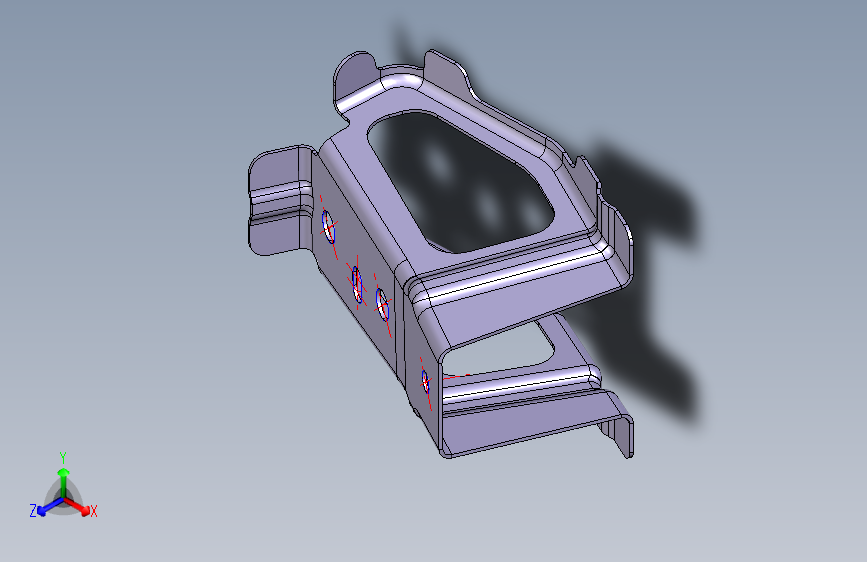
Task: Select the small hole near the bracket's lower bend
Action: (425, 381)
